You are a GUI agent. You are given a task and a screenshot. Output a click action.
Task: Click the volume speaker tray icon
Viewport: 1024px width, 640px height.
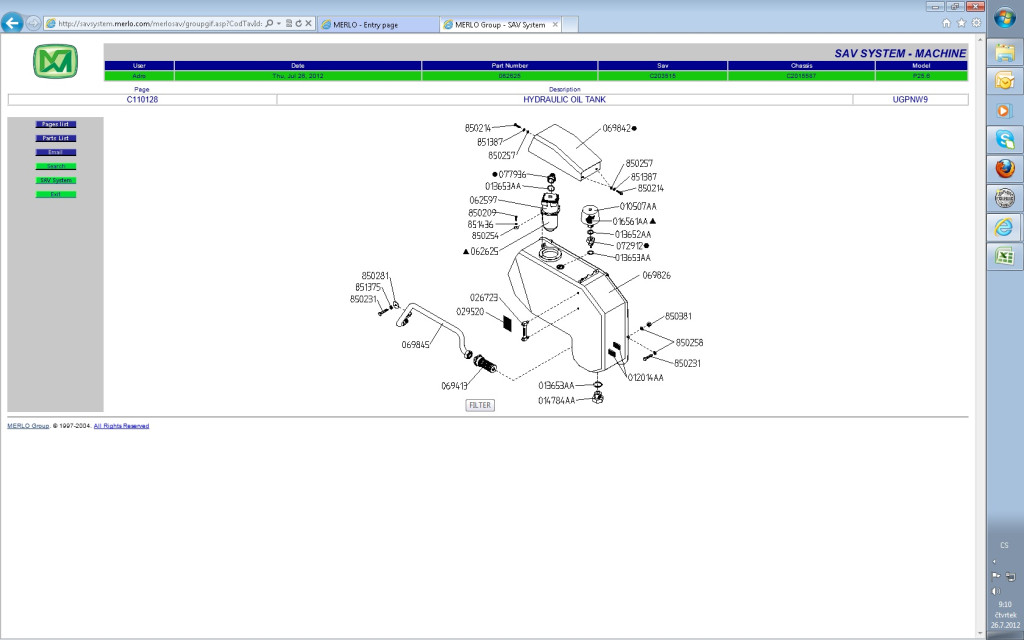click(x=996, y=591)
